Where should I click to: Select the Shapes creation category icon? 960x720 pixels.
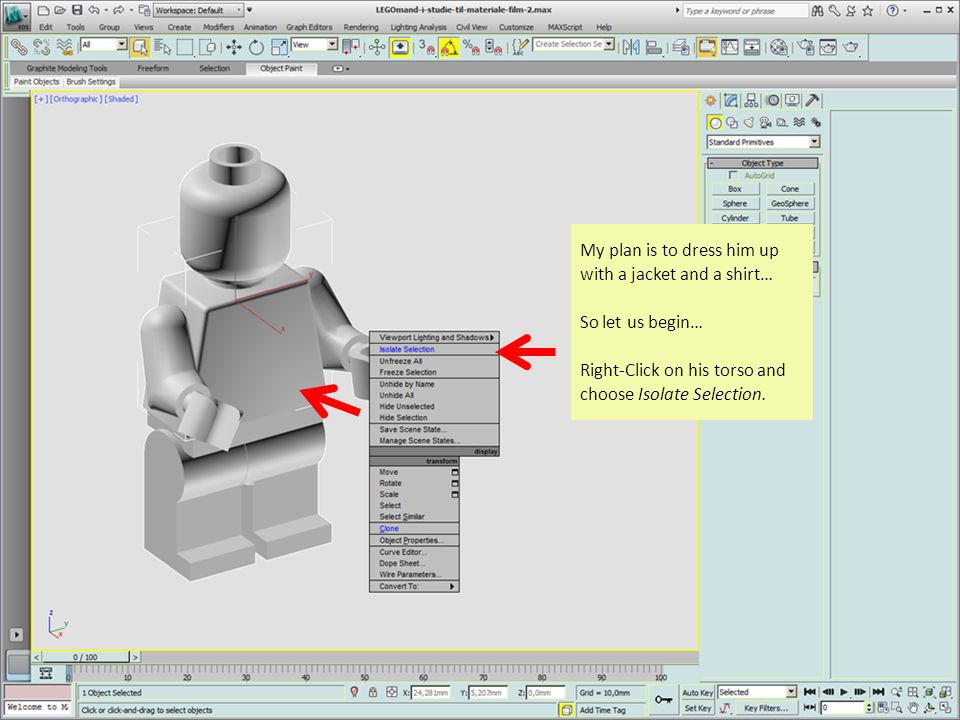[732, 122]
